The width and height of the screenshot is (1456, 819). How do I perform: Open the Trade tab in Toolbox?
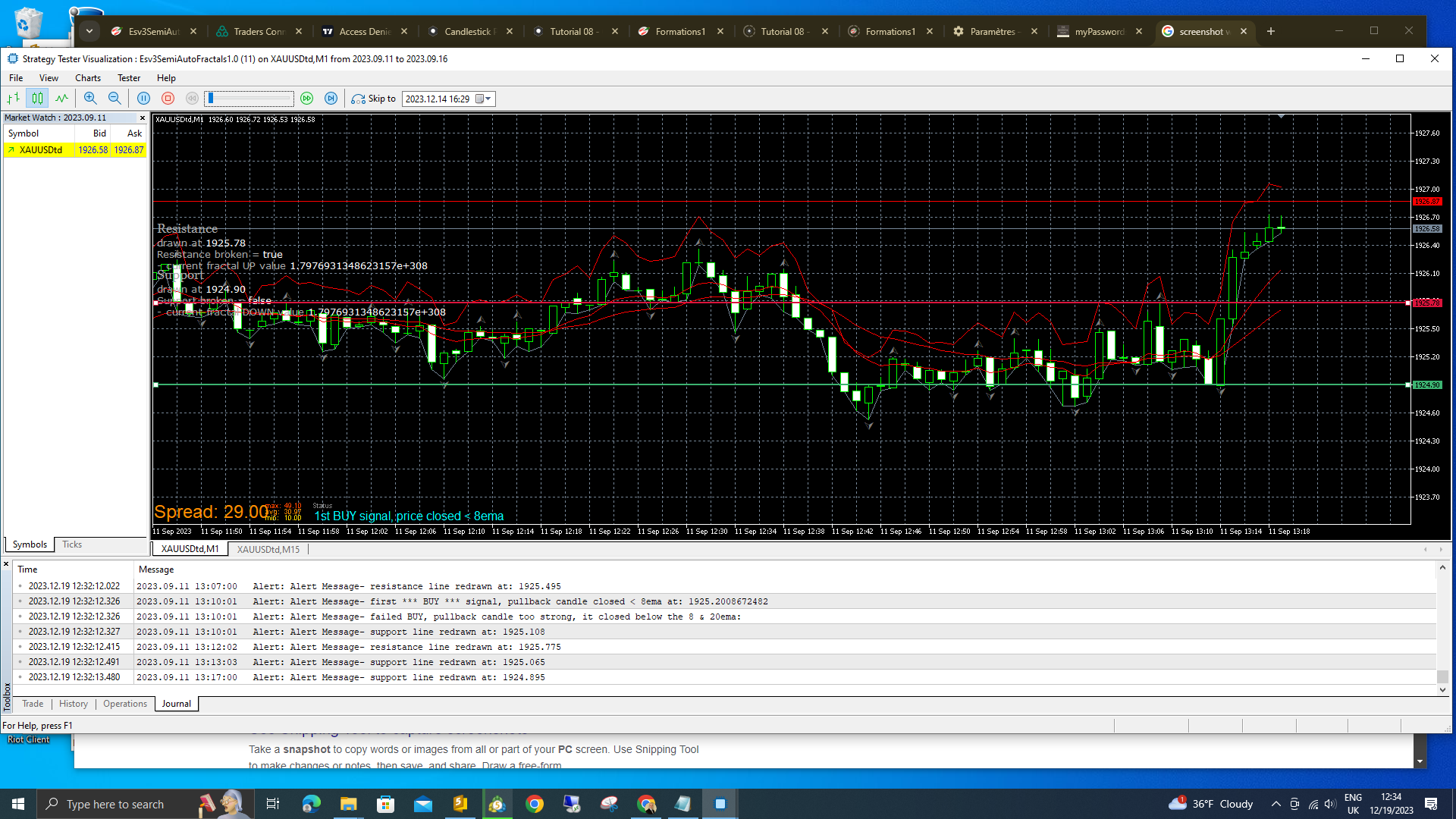pos(33,704)
